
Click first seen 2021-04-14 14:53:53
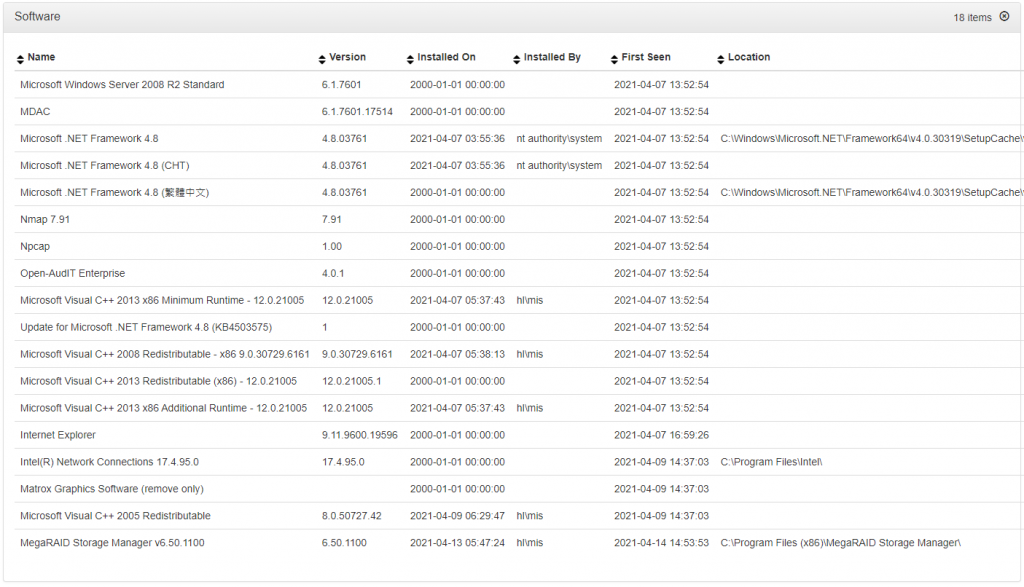click(x=661, y=543)
